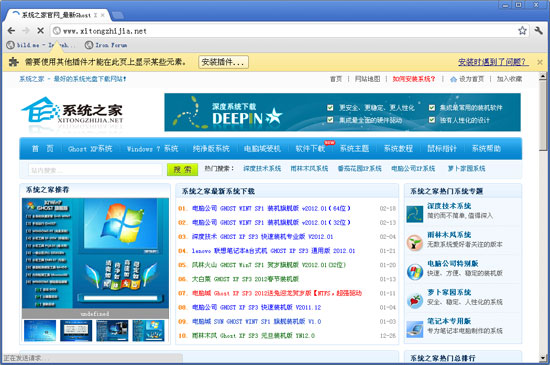550x365 pixels.
Task: Click the 笔记本专用版 laptop icon
Action: (x=415, y=329)
